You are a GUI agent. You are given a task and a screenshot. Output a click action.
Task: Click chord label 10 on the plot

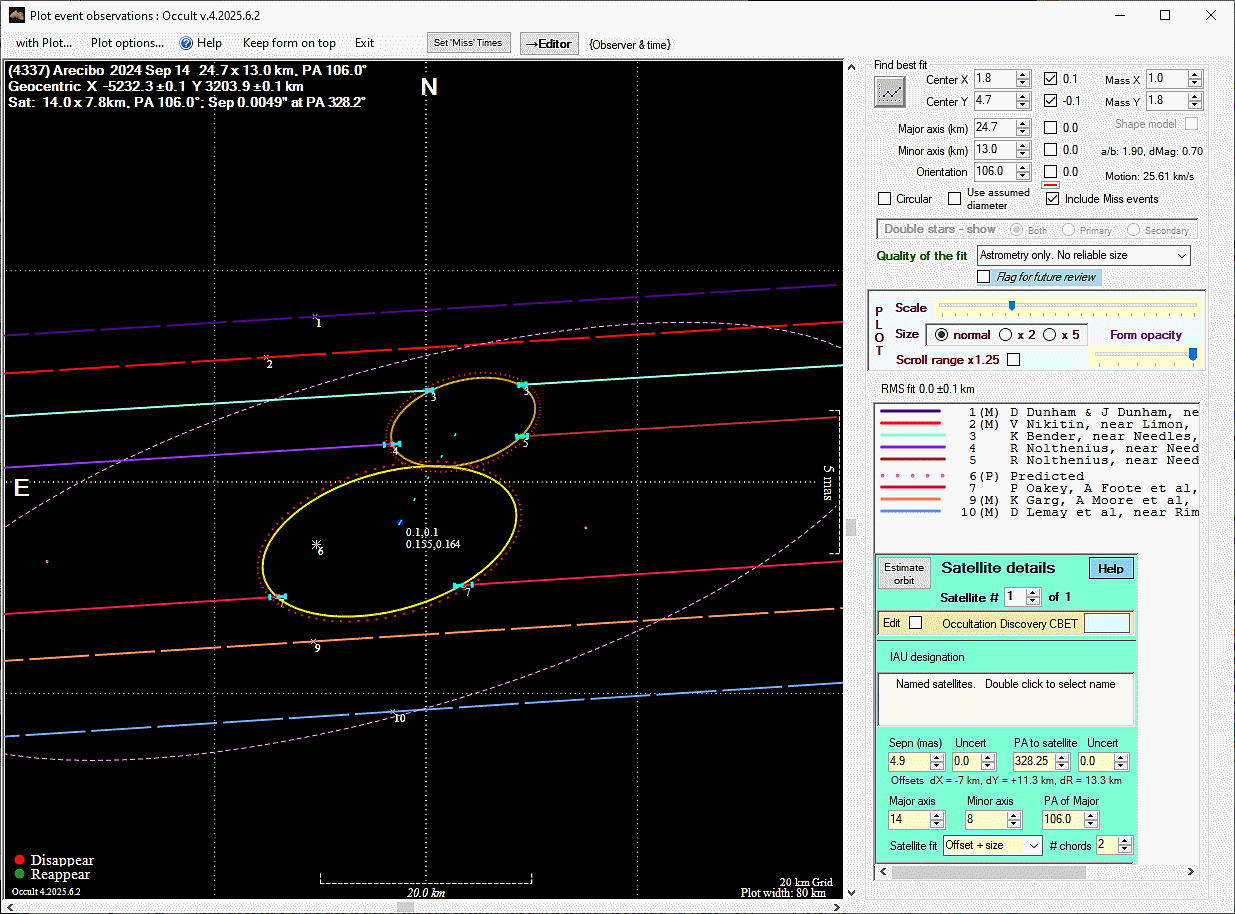399,718
